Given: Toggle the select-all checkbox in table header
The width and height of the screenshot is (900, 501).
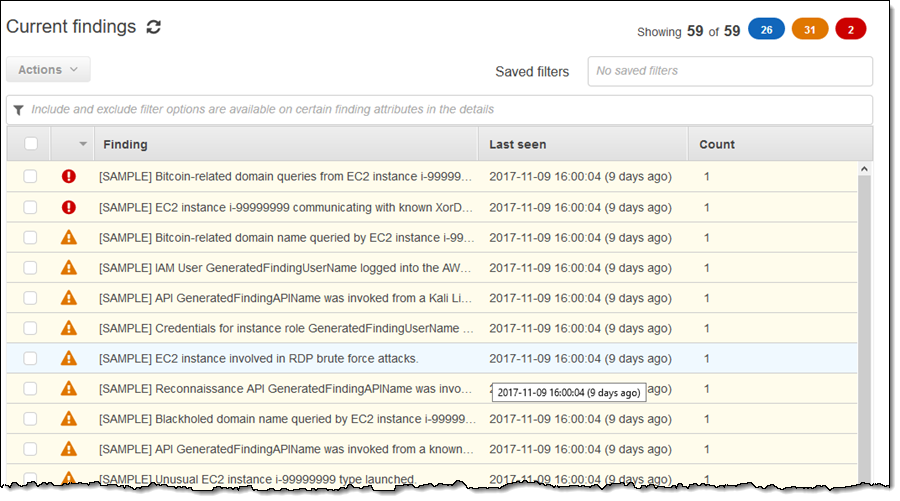Looking at the screenshot, I should (31, 144).
